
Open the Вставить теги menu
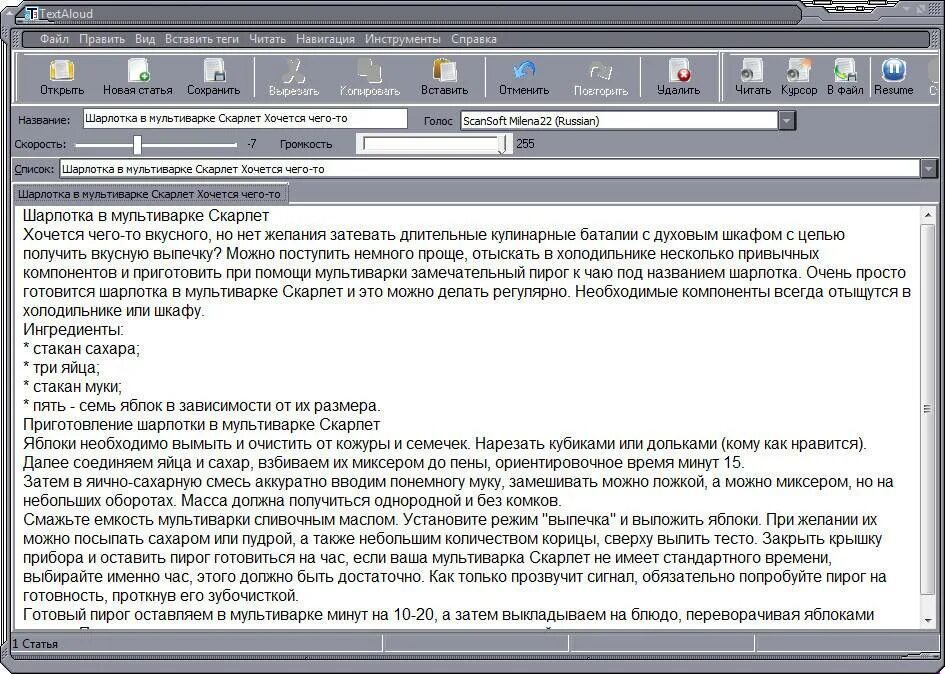point(202,39)
